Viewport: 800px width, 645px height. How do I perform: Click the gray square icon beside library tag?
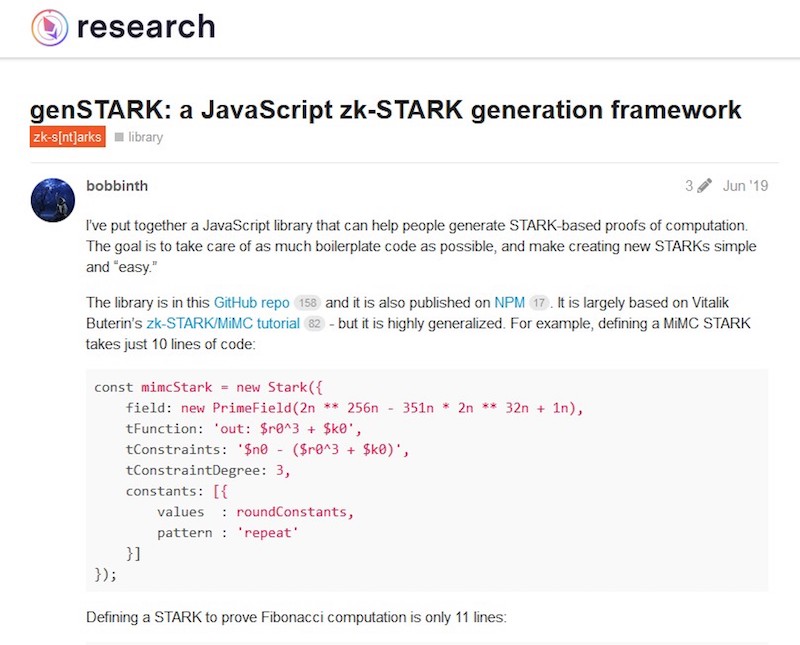(119, 137)
